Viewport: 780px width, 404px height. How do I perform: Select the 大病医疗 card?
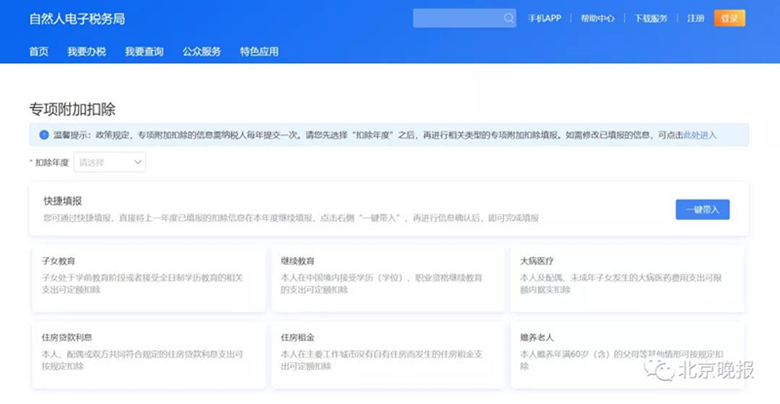(x=627, y=279)
